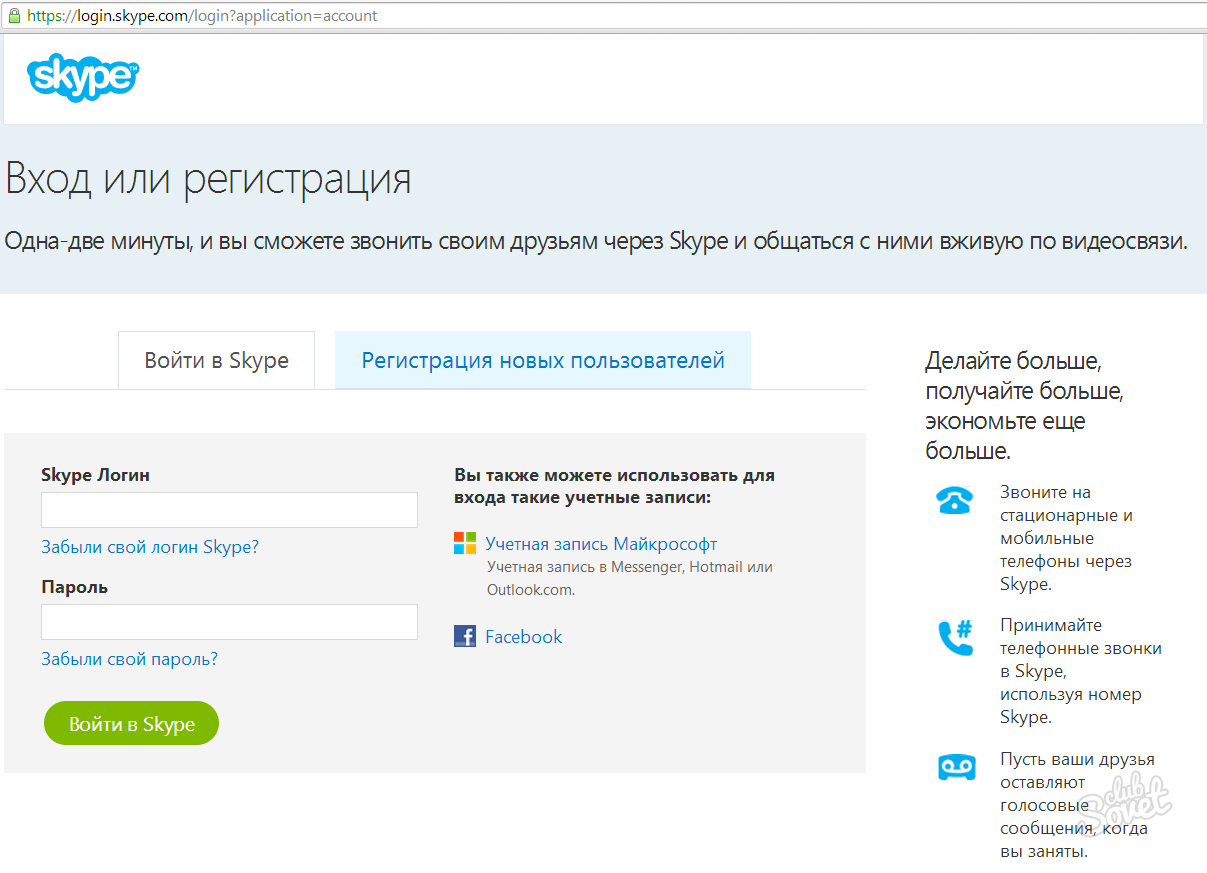Open the "Забыли свой логин Skype?" link
This screenshot has height=873, width=1207.
[150, 547]
